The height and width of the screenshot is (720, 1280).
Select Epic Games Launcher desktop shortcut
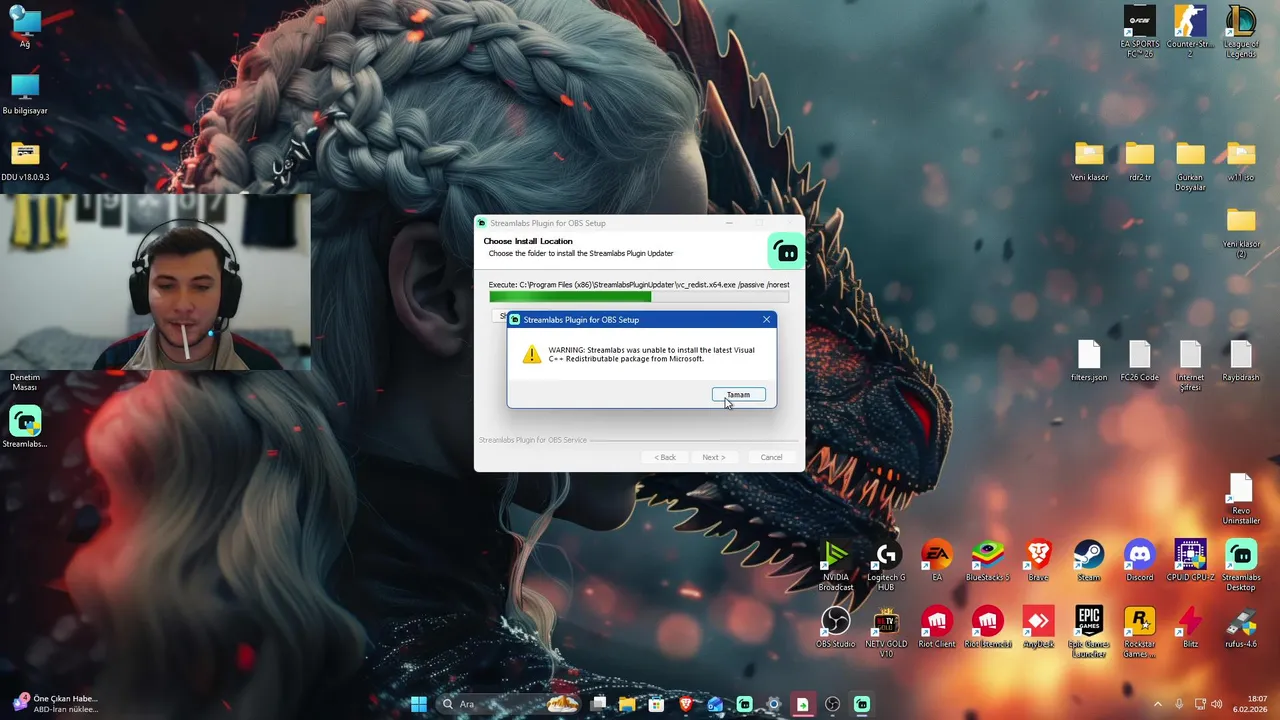[x=1089, y=633]
